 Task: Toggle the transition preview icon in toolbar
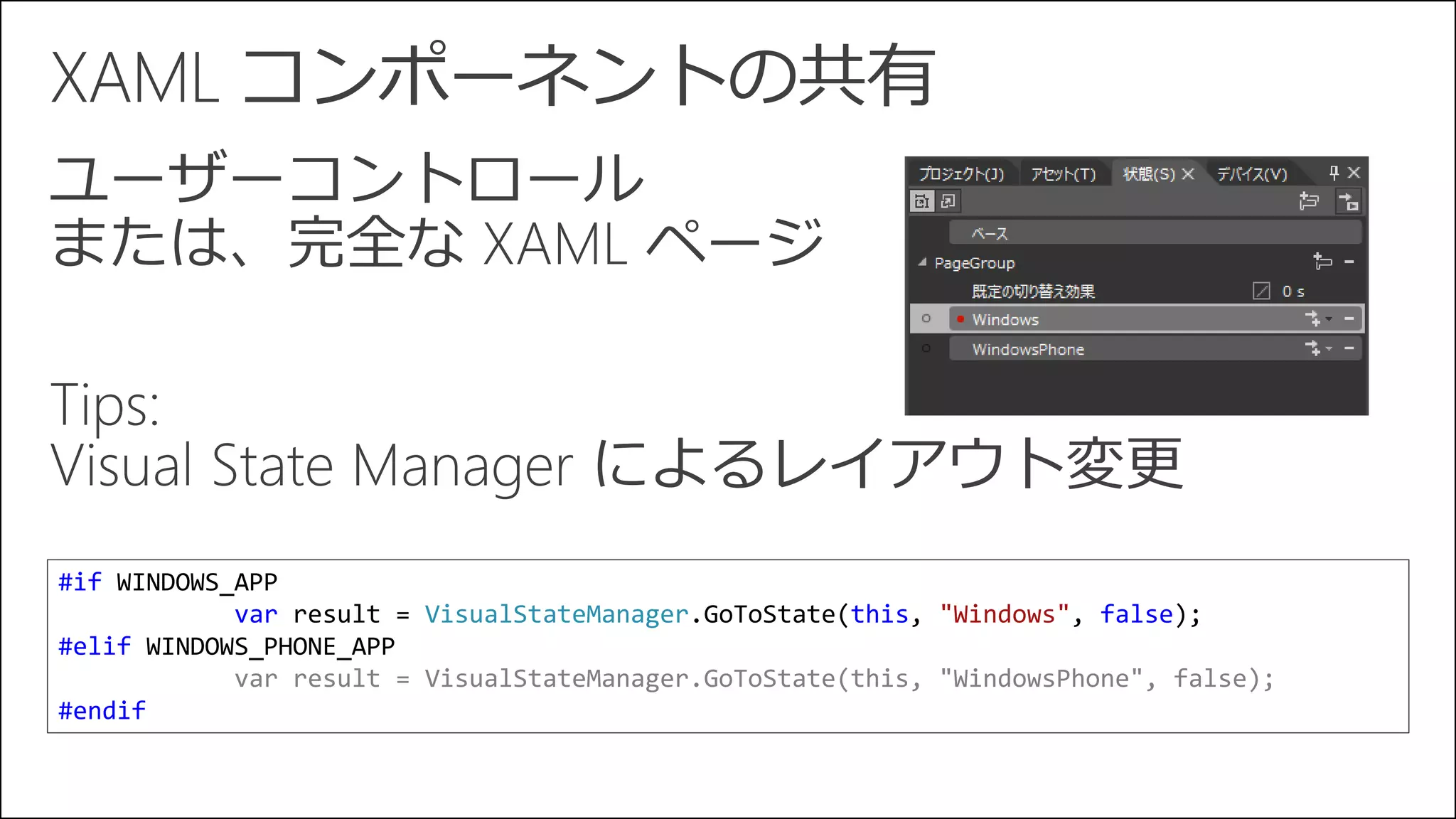pyautogui.click(x=1348, y=202)
